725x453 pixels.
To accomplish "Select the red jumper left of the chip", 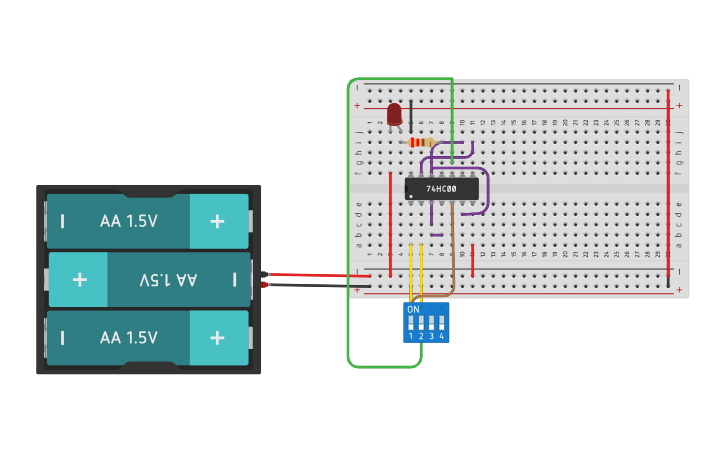I will (x=391, y=225).
